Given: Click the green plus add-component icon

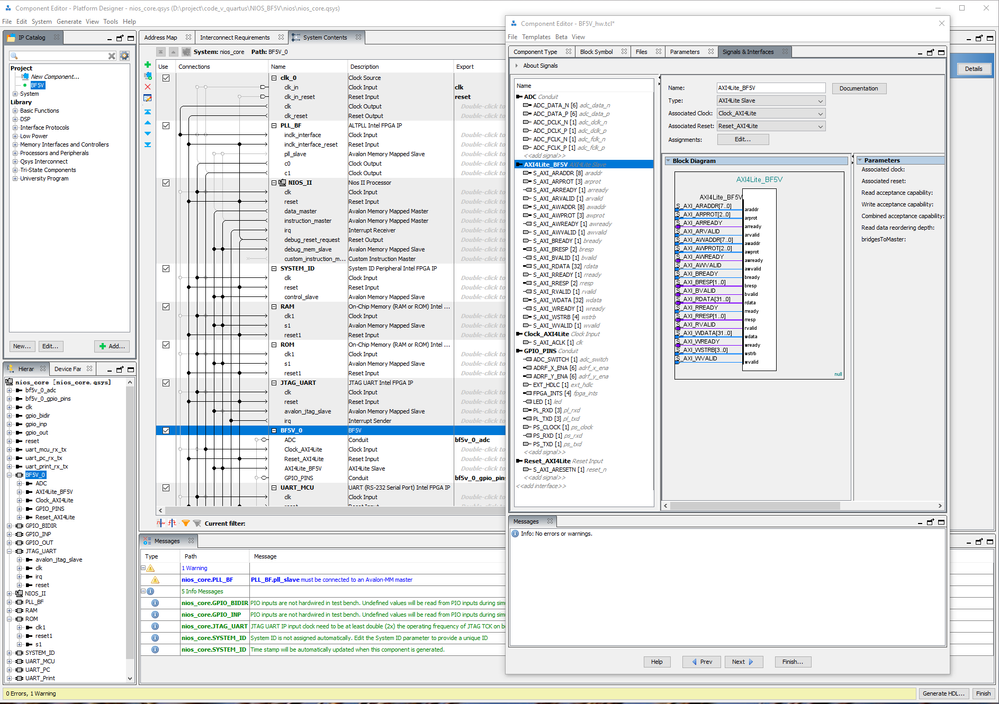Looking at the screenshot, I should pos(148,65).
